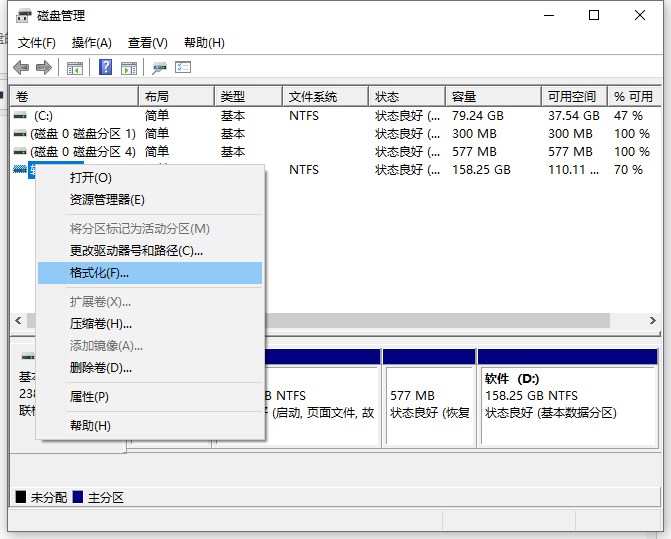Choose 资源管理器(E) from the context menu
Image resolution: width=671 pixels, height=539 pixels.
coord(150,200)
